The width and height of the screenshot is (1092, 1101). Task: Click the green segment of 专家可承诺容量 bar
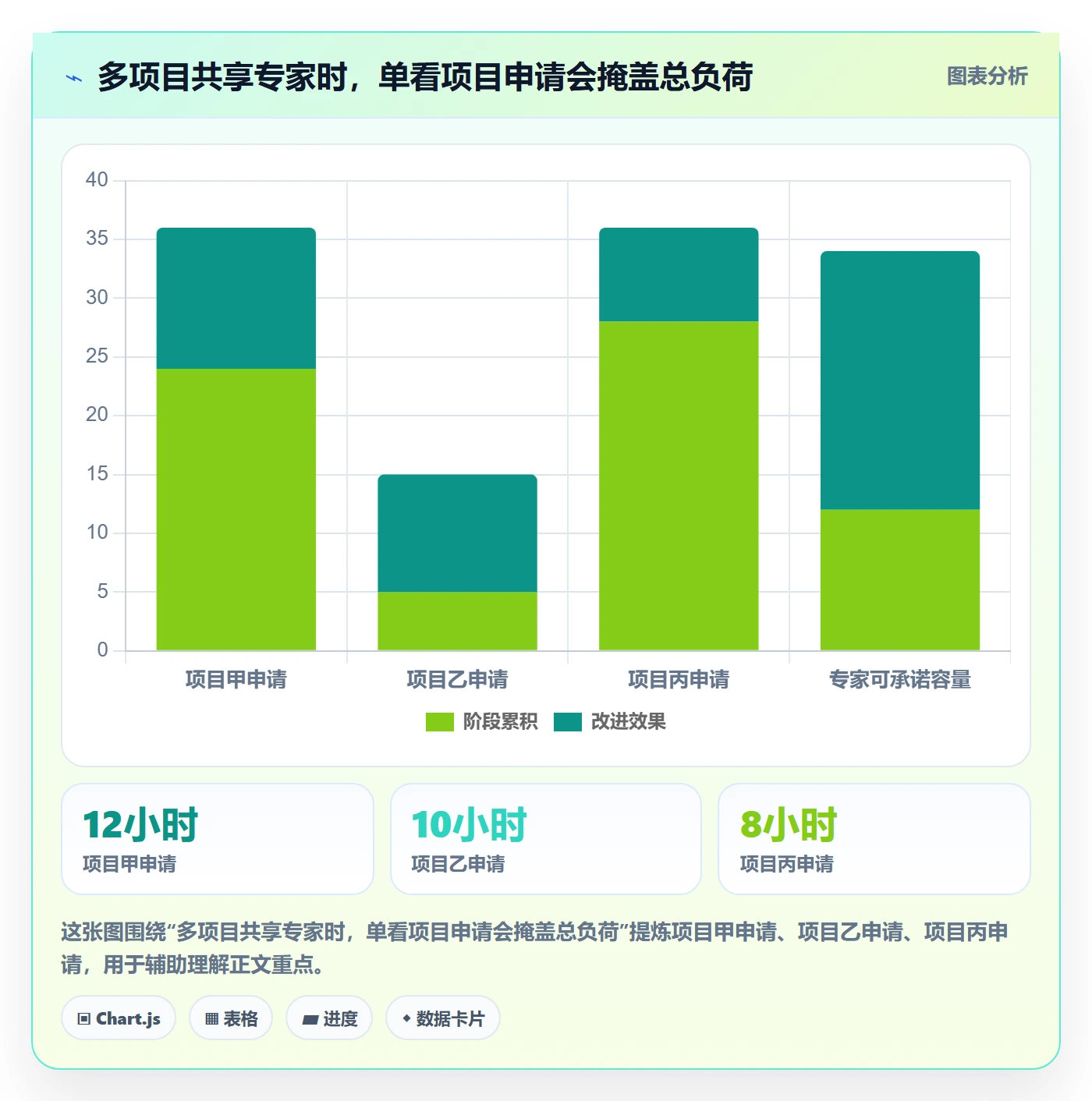coord(900,579)
